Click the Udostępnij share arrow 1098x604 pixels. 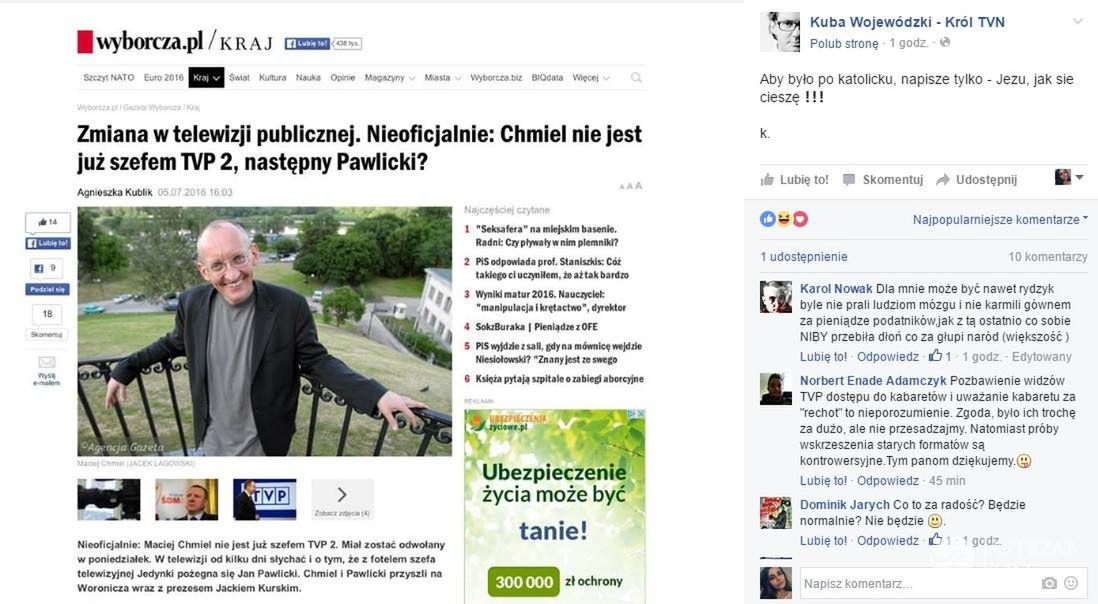pos(943,180)
